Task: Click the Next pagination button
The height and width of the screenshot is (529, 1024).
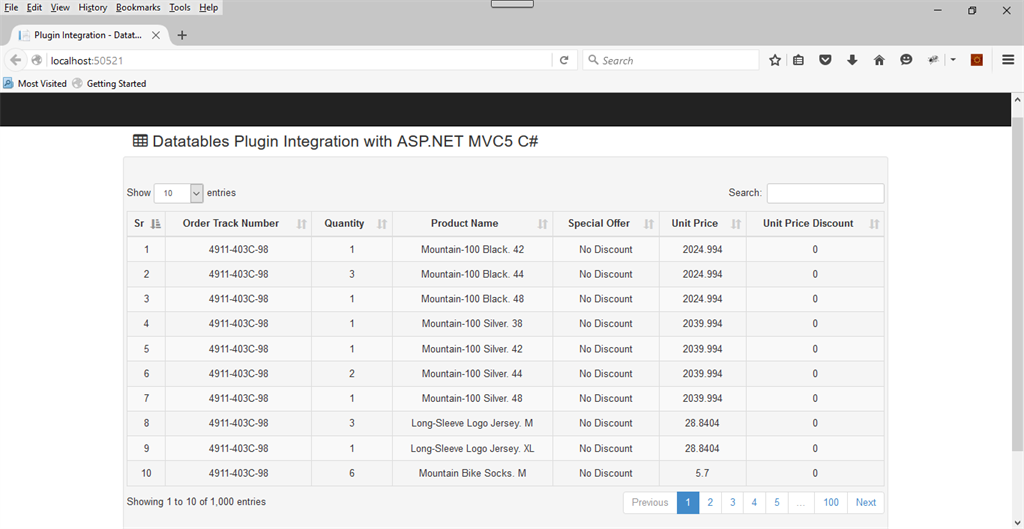Action: click(x=866, y=502)
